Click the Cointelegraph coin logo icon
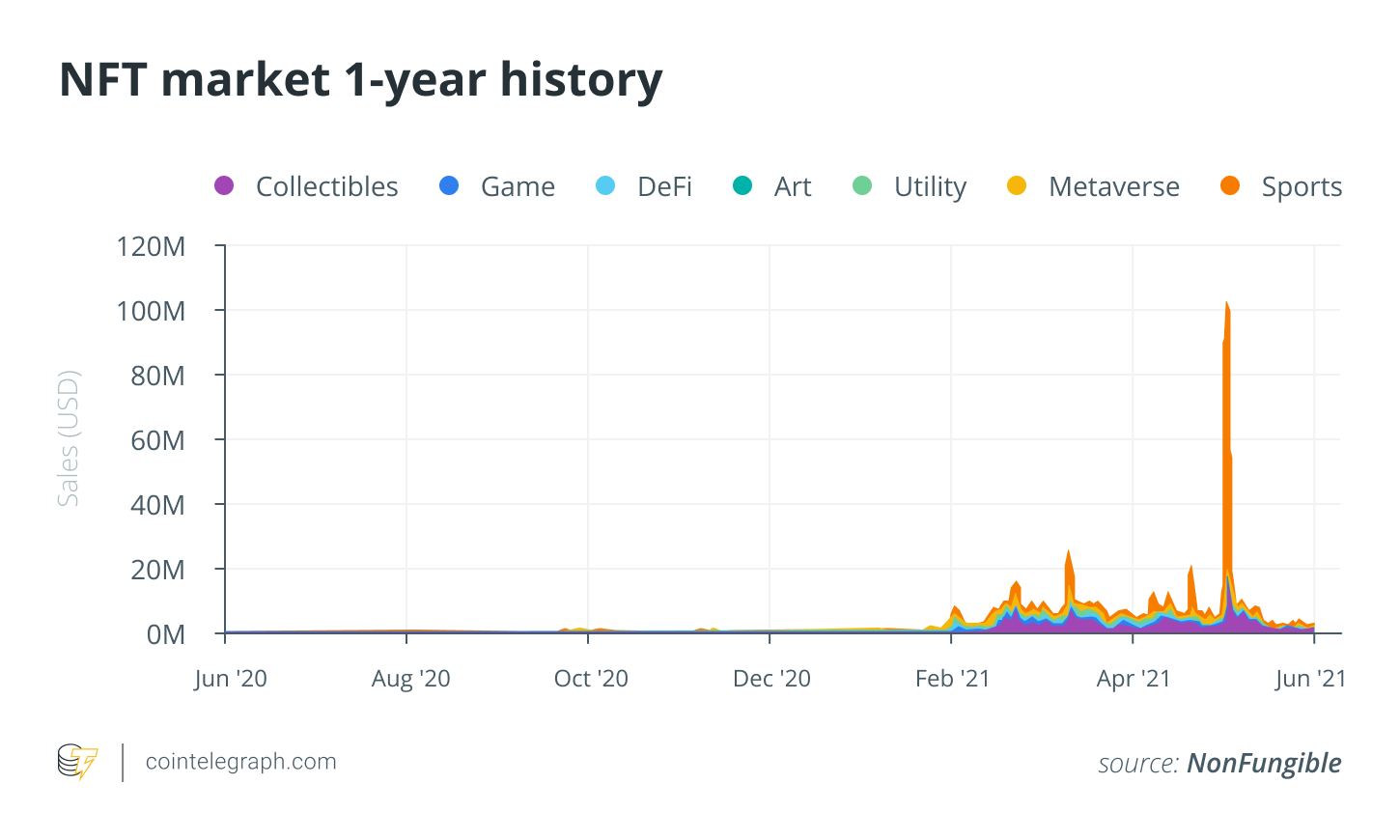 pyautogui.click(x=77, y=762)
